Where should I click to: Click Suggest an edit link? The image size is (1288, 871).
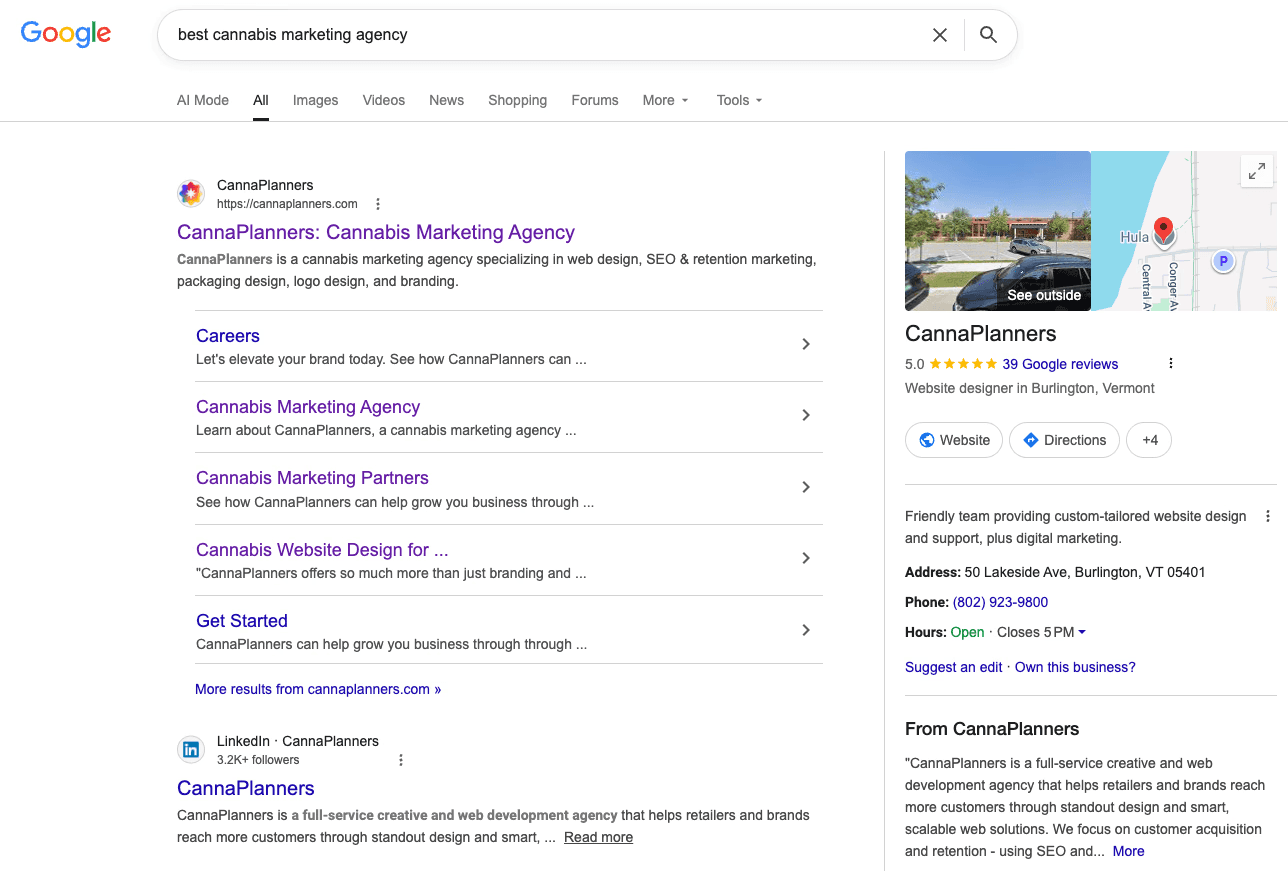(x=954, y=667)
